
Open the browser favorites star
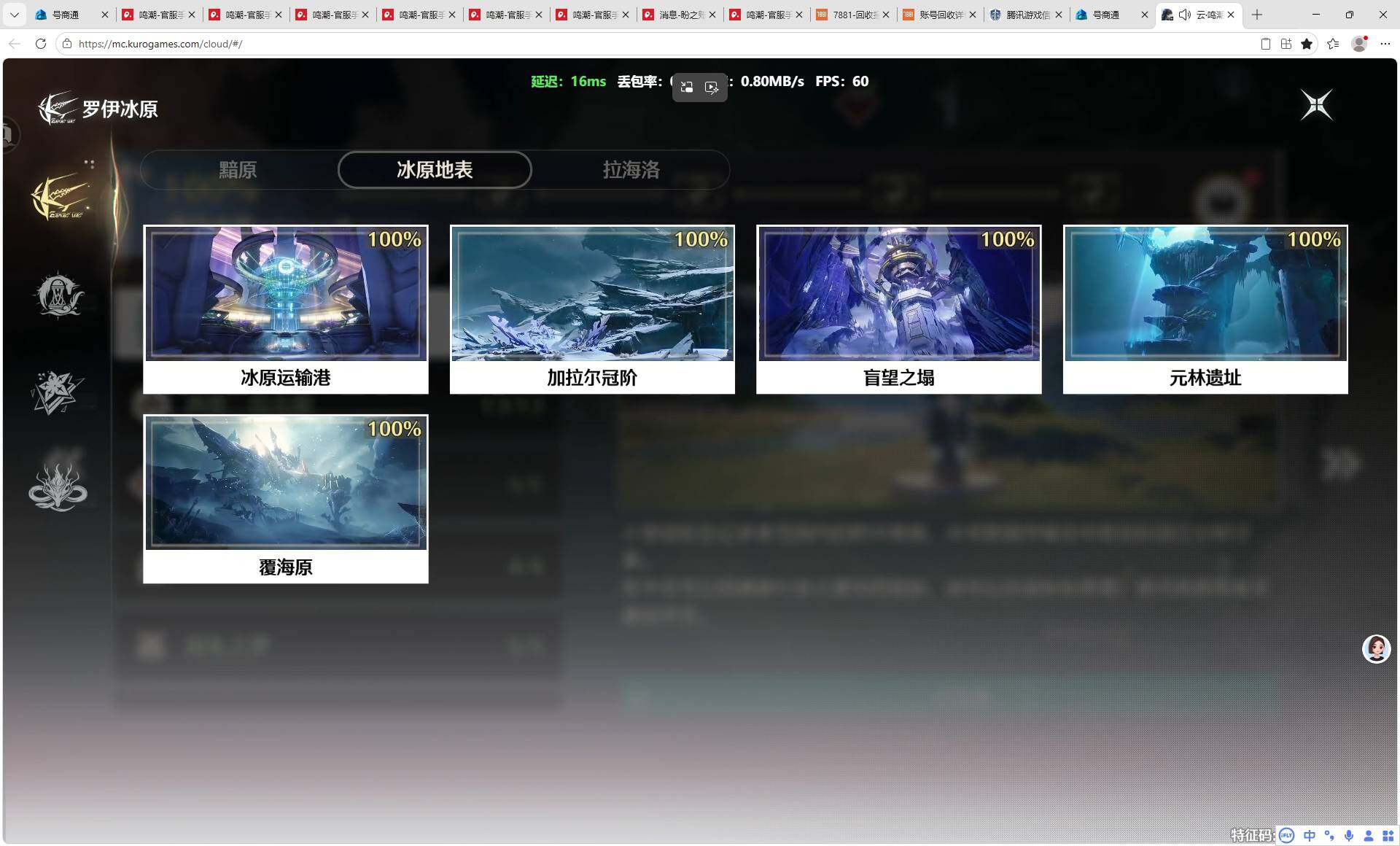[x=1307, y=44]
